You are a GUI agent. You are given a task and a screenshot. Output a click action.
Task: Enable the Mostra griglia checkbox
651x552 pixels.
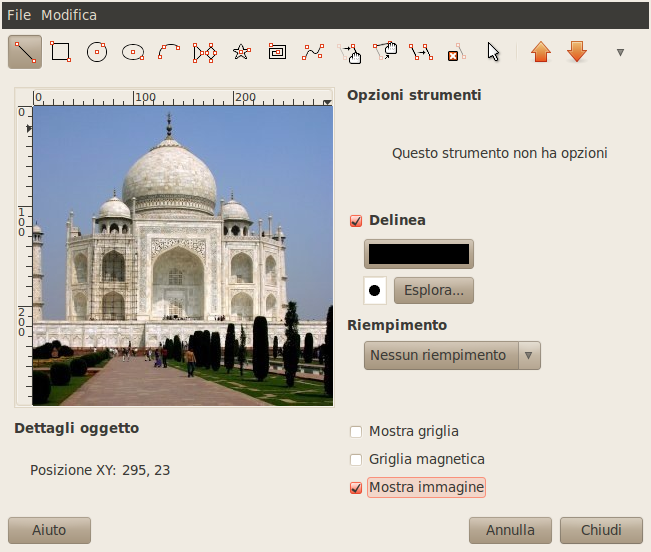(x=356, y=432)
